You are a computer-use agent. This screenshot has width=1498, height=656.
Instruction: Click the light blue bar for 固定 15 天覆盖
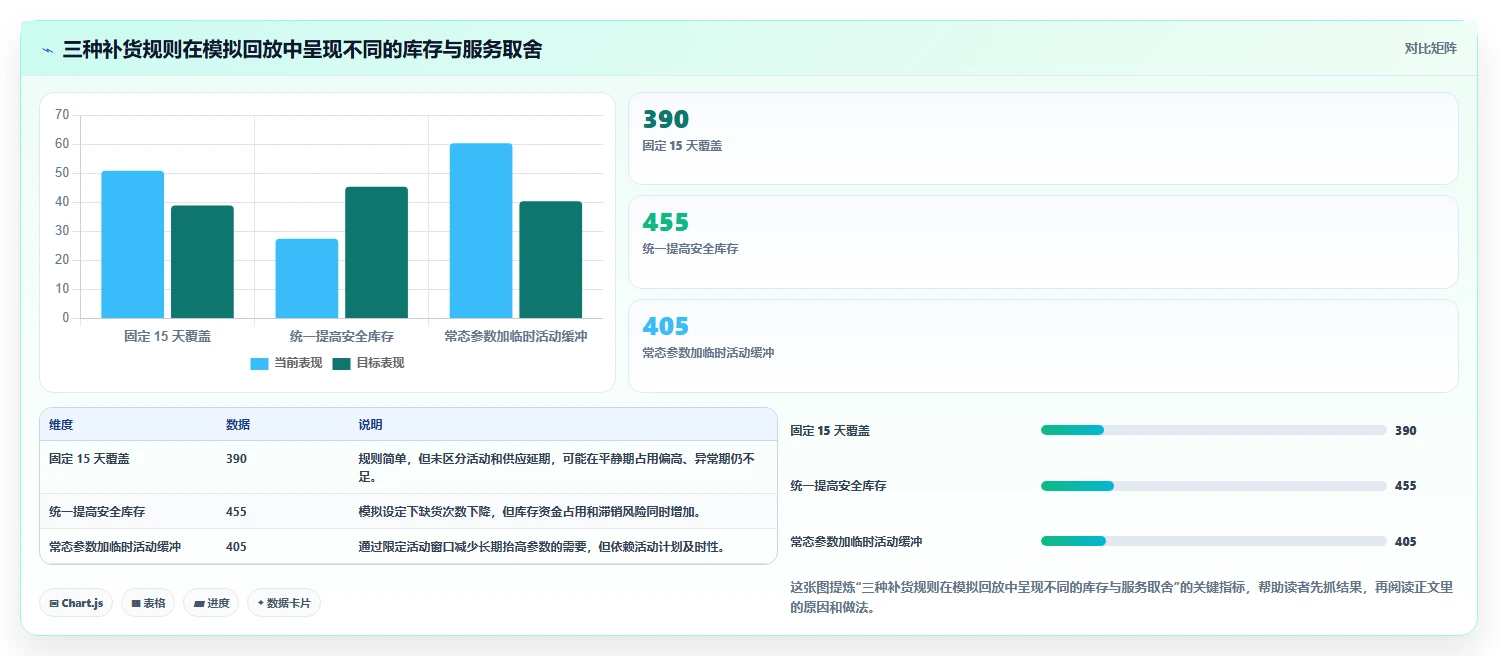132,245
